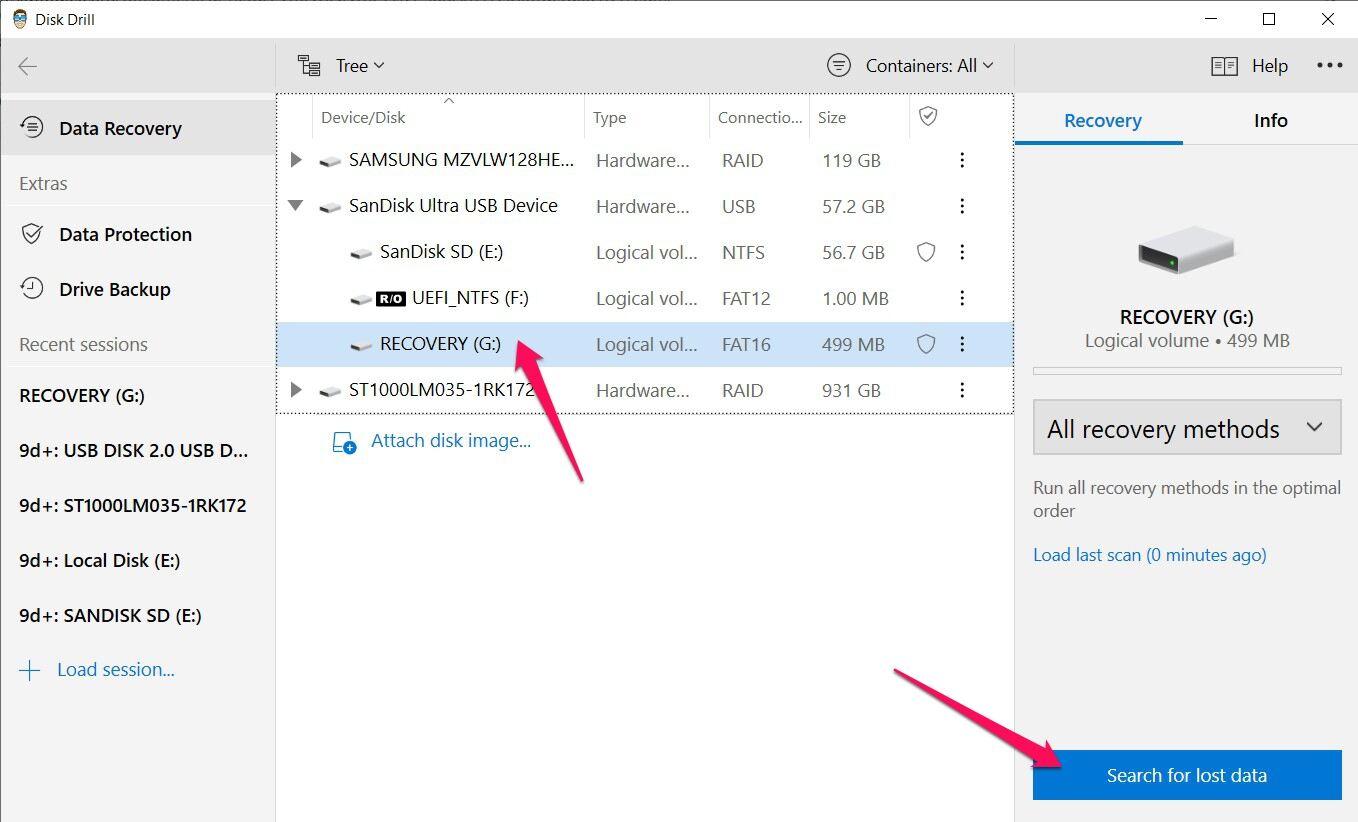Click the Load session link
Viewport: 1358px width, 822px height.
coord(115,670)
